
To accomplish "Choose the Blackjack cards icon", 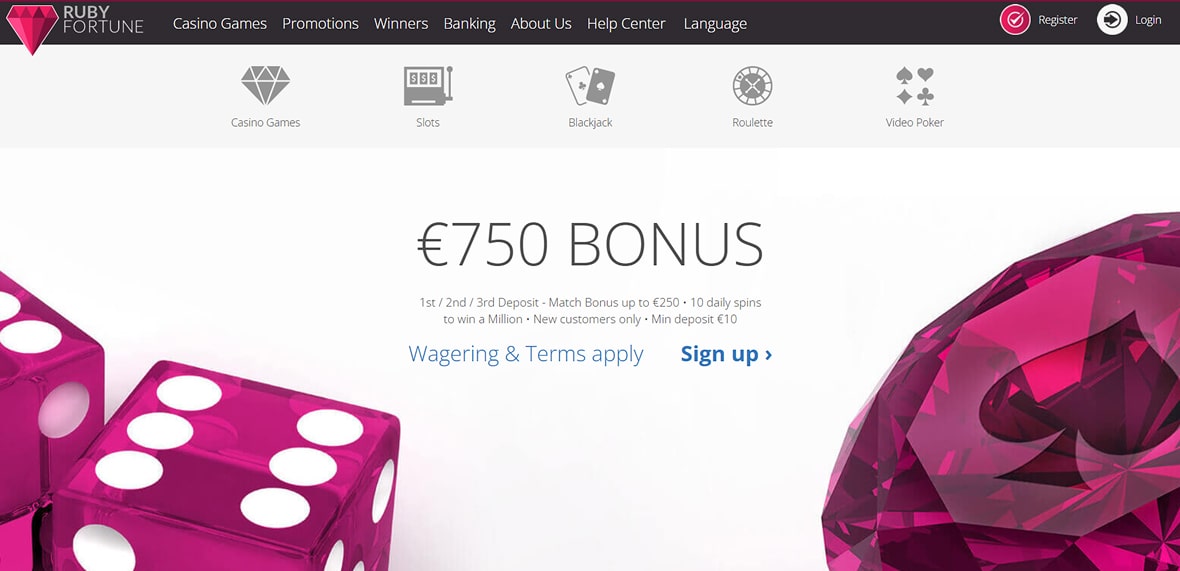I will click(590, 85).
